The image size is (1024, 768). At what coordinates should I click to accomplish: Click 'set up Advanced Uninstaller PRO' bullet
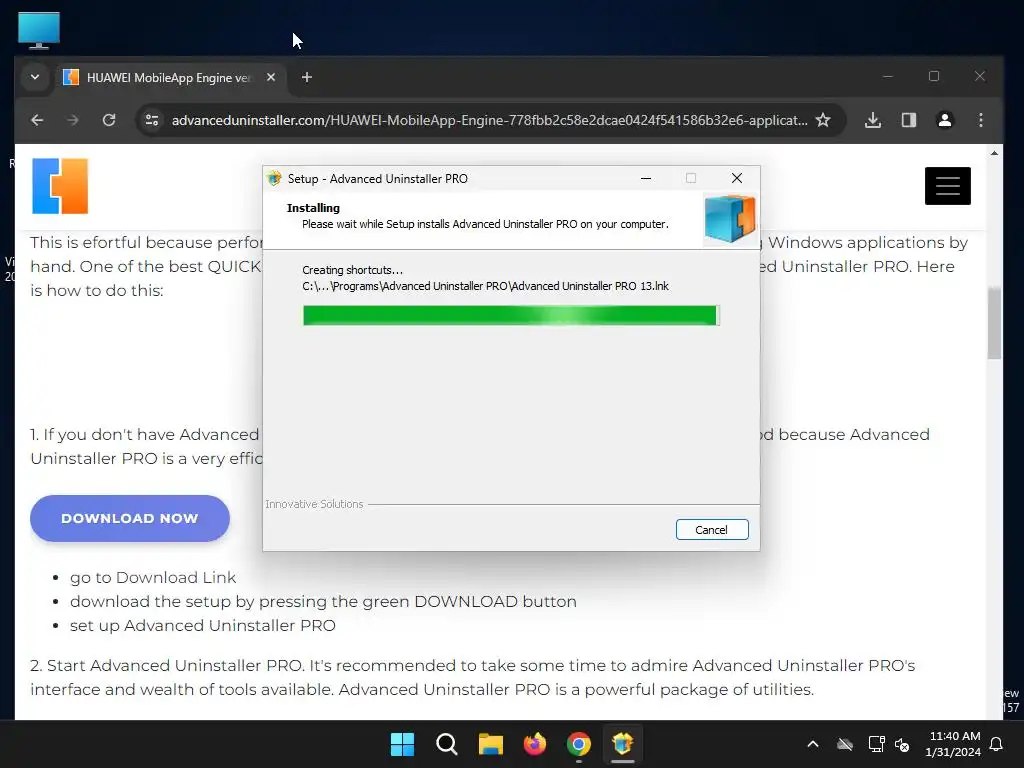point(202,625)
